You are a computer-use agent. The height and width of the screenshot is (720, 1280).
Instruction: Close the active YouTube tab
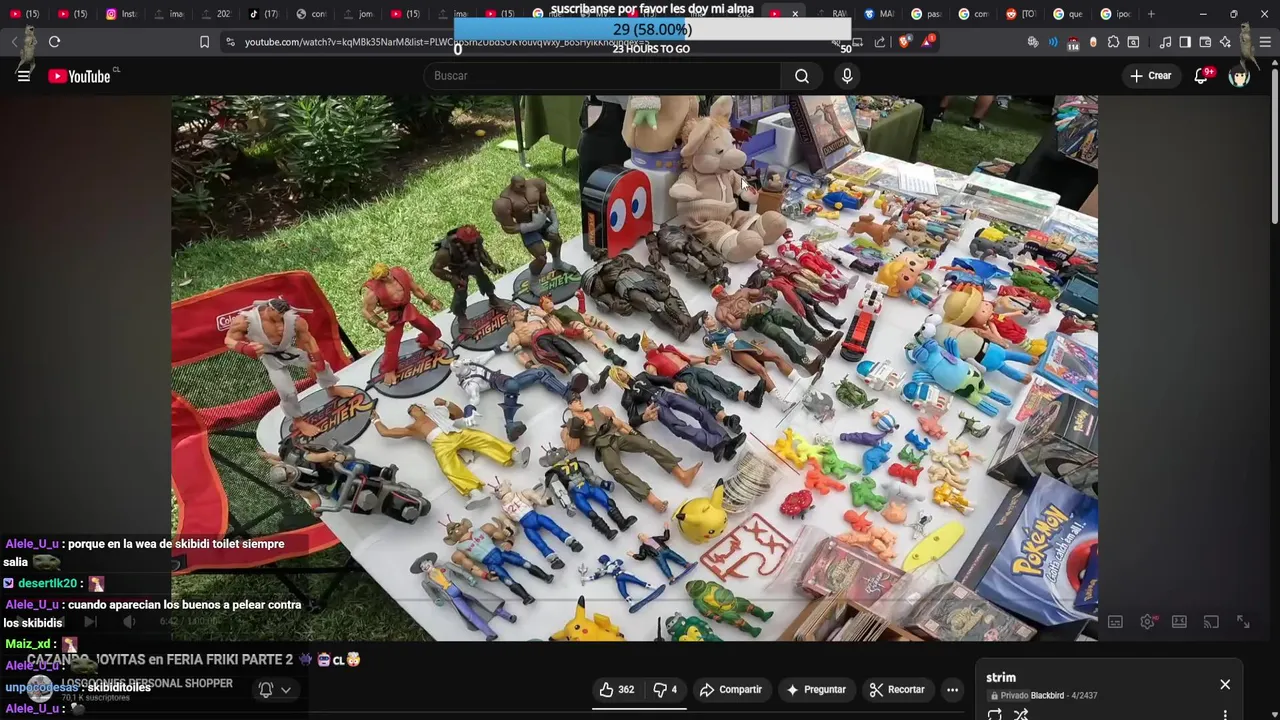[x=795, y=14]
